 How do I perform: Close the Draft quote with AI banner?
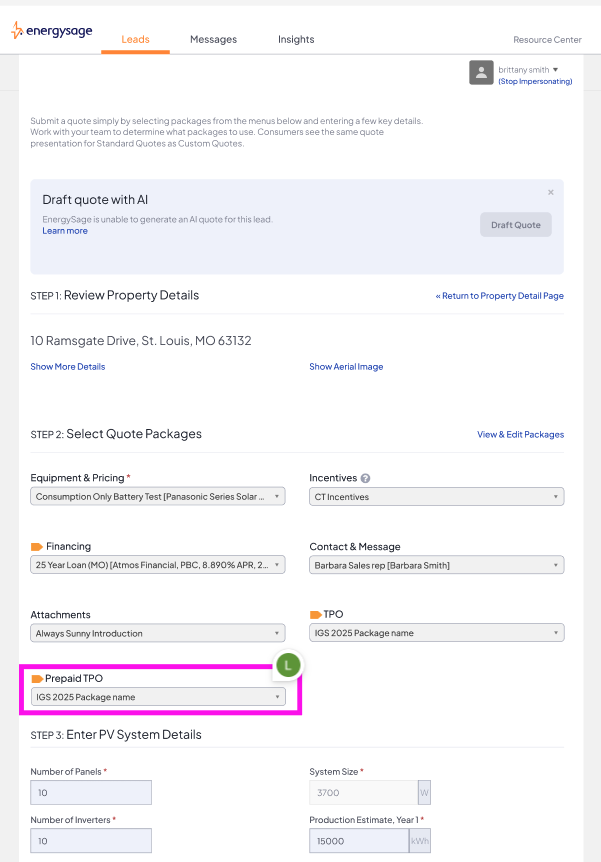tap(550, 192)
